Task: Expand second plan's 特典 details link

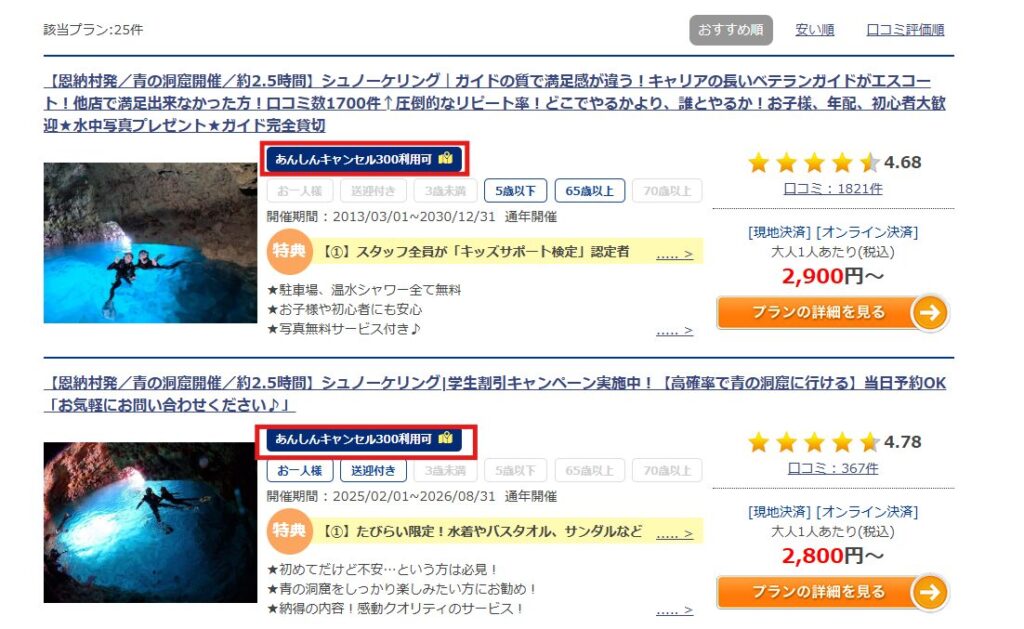Action: point(674,534)
